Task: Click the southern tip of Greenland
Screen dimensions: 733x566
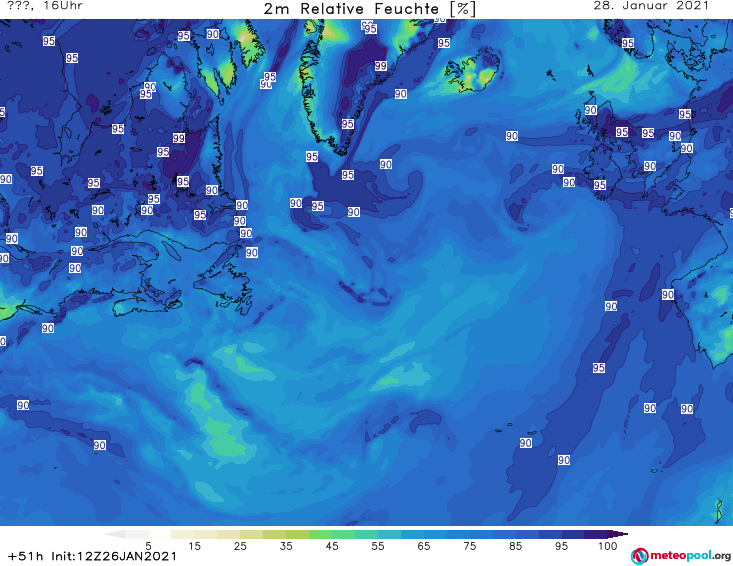Action: 341,150
